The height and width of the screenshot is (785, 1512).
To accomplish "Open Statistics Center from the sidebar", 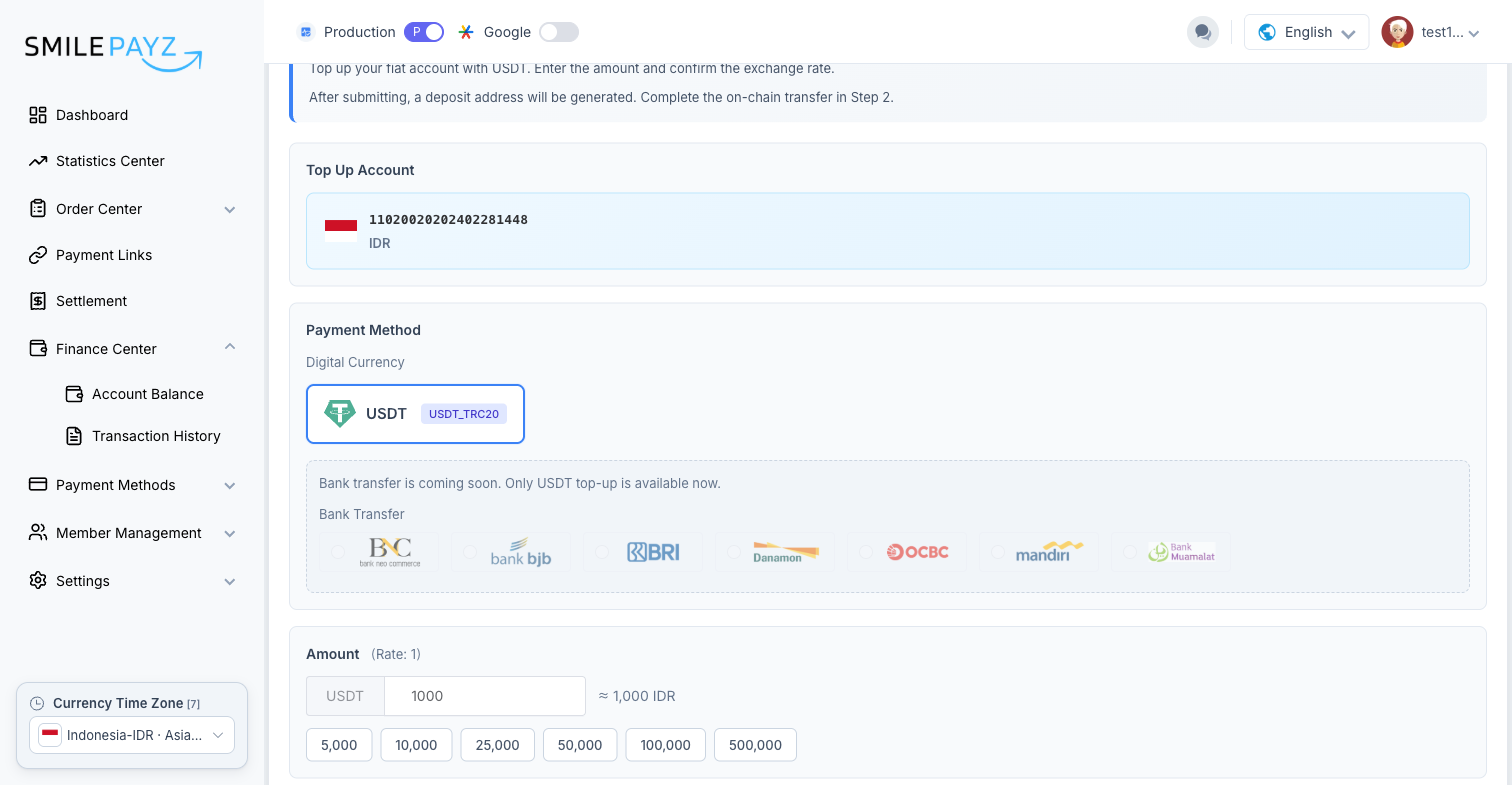I will tap(110, 161).
